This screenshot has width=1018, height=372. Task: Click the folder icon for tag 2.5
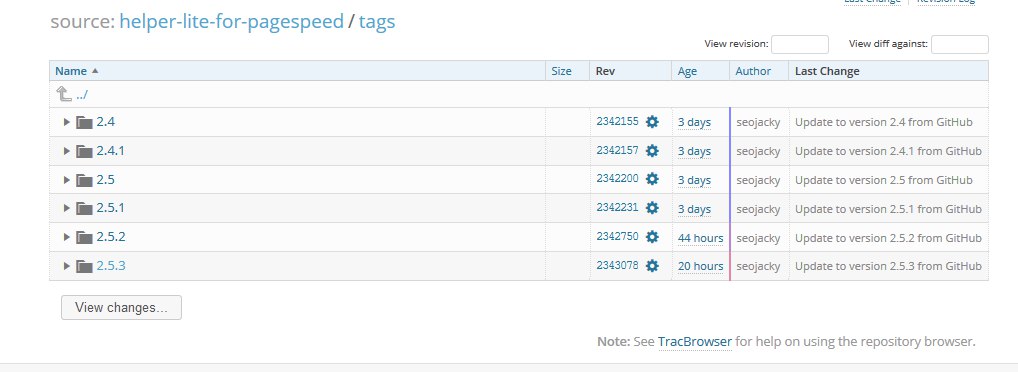(x=84, y=180)
